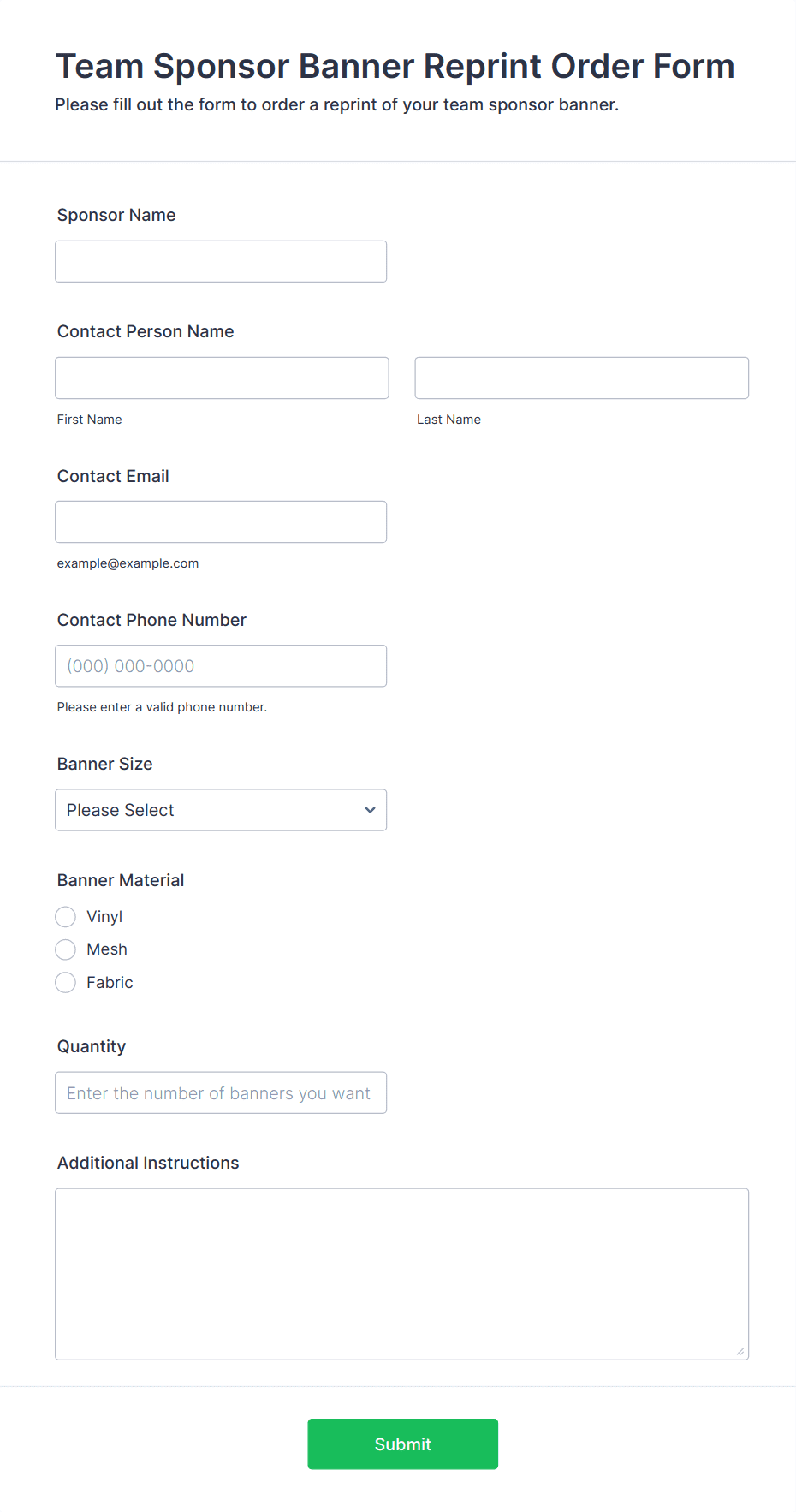The image size is (796, 1512).
Task: Click the Banner Size label
Action: tap(105, 764)
